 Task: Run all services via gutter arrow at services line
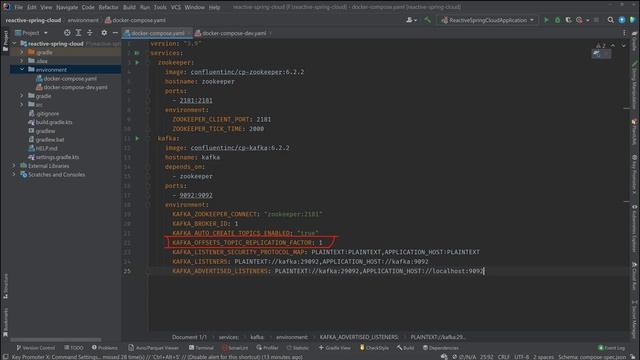pos(137,53)
